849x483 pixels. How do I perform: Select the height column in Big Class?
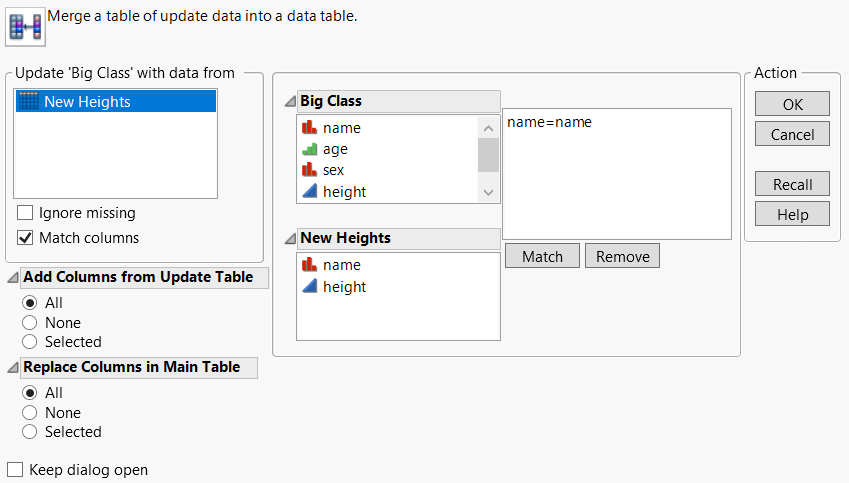344,191
